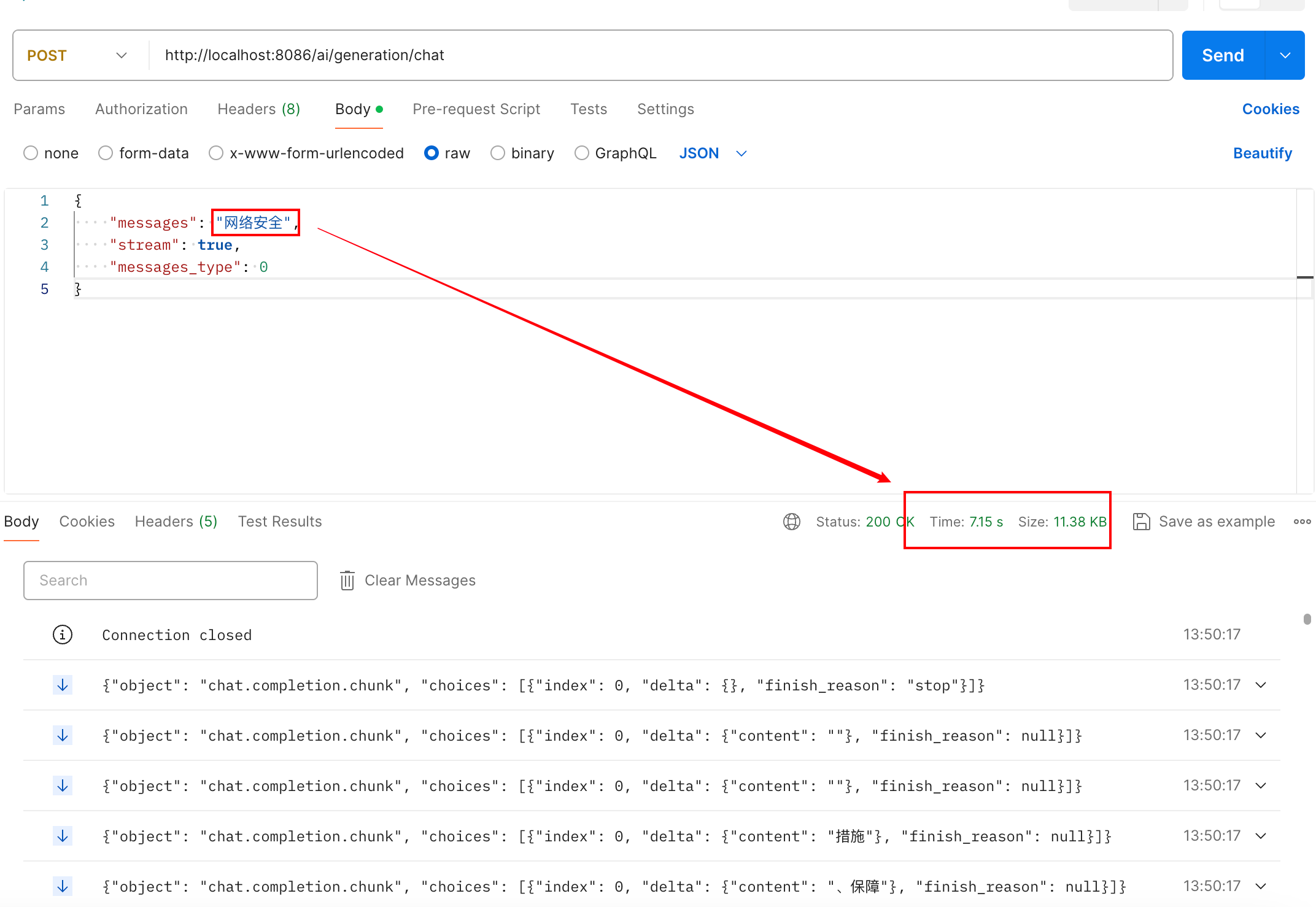Open the response Headers (5) tab
This screenshot has height=907, width=1316.
[176, 522]
